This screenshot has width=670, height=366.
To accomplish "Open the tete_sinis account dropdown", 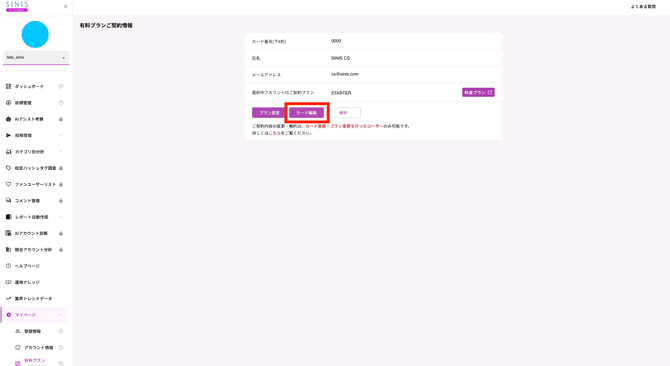I will pyautogui.click(x=36, y=57).
